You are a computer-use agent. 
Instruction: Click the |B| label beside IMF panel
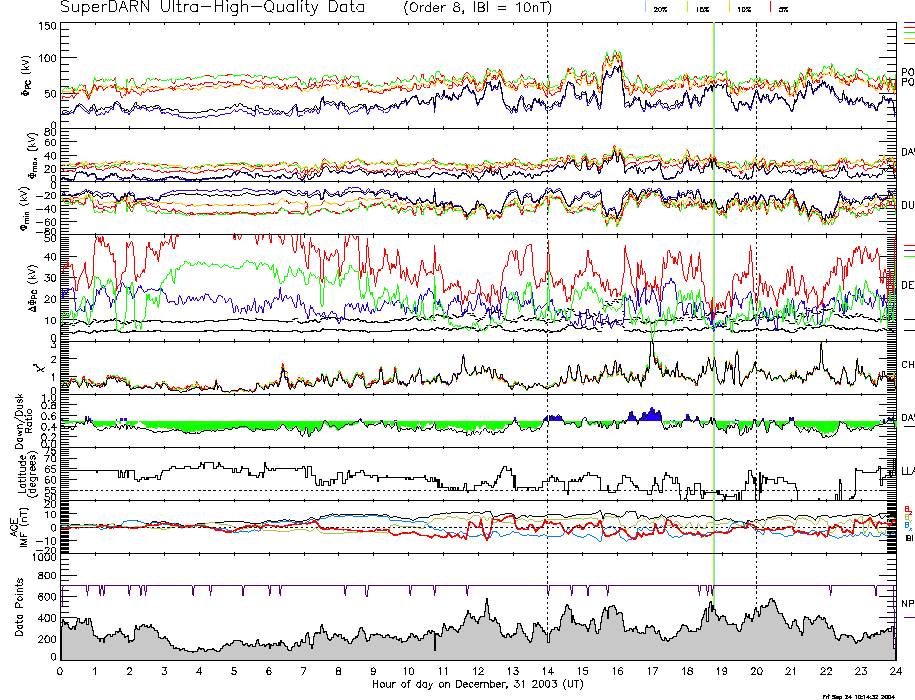point(906,539)
